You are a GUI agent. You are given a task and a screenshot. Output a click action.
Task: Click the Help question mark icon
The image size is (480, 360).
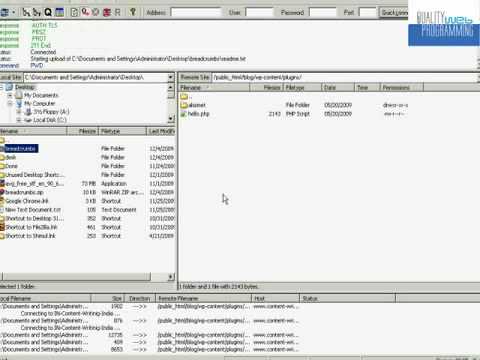click(x=133, y=12)
